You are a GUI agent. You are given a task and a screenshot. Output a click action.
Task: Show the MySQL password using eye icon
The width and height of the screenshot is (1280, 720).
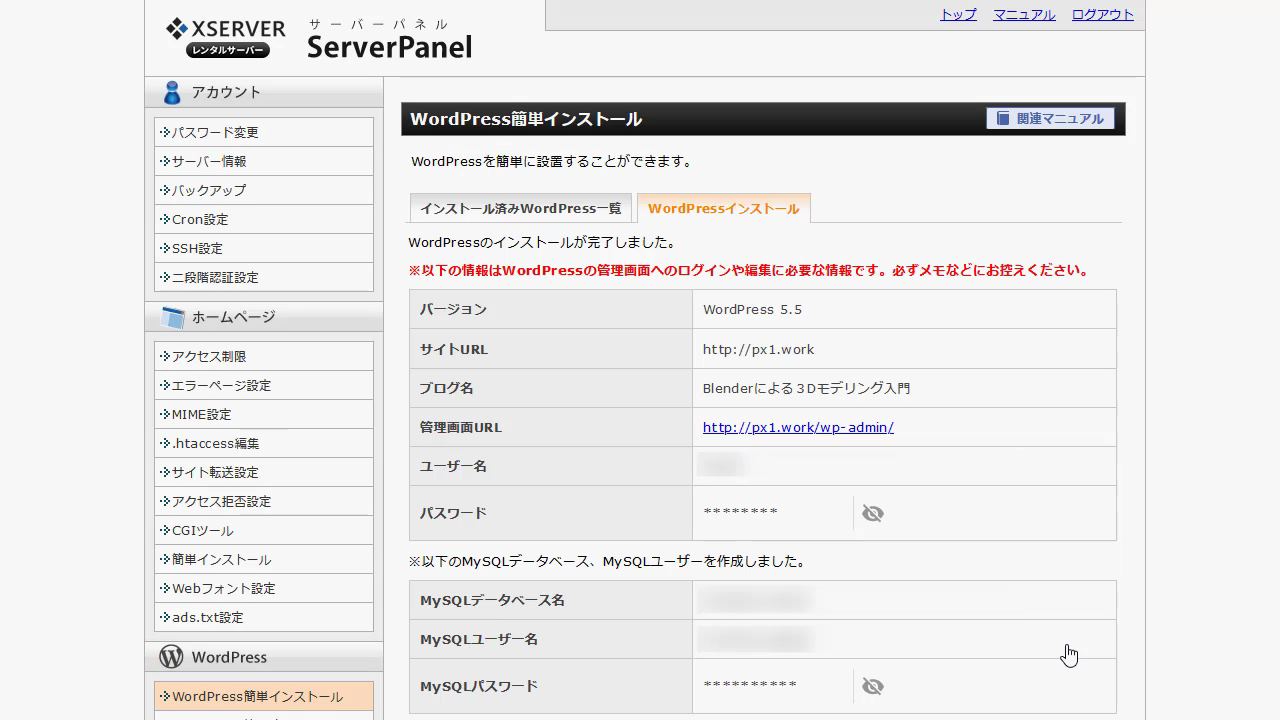873,686
